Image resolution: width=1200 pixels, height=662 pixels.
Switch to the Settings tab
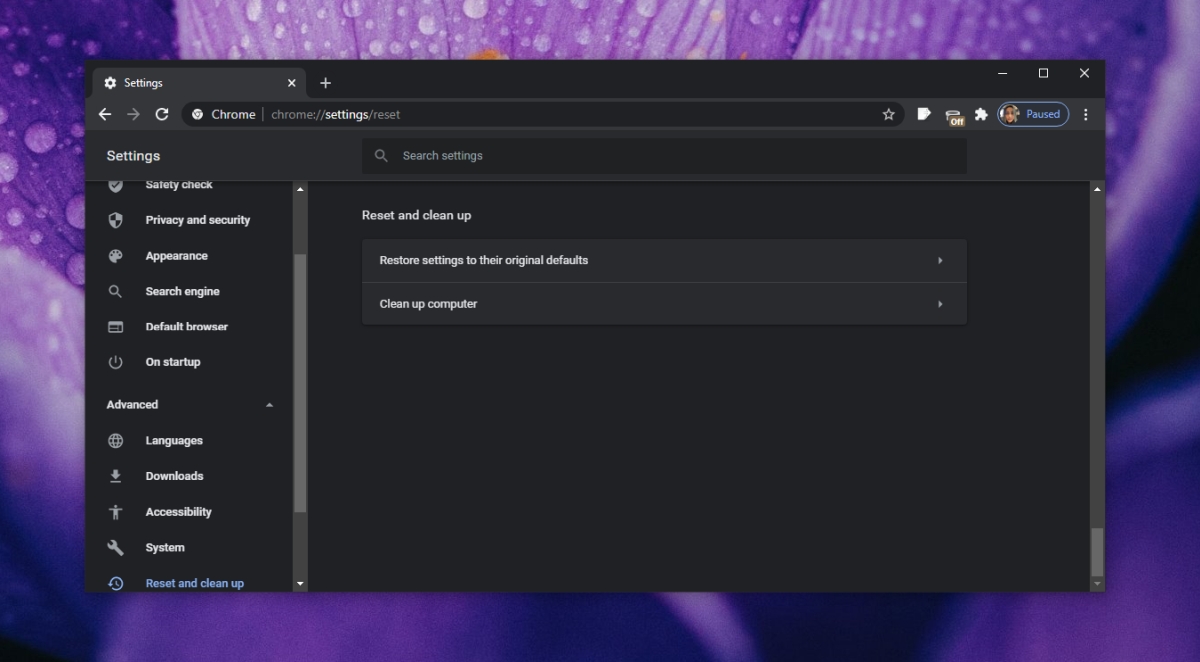point(180,83)
